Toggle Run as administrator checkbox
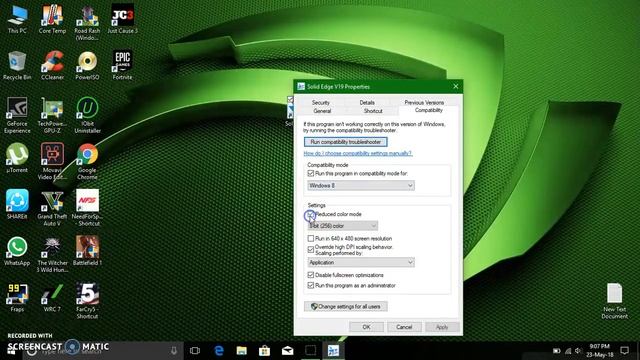 311,285
